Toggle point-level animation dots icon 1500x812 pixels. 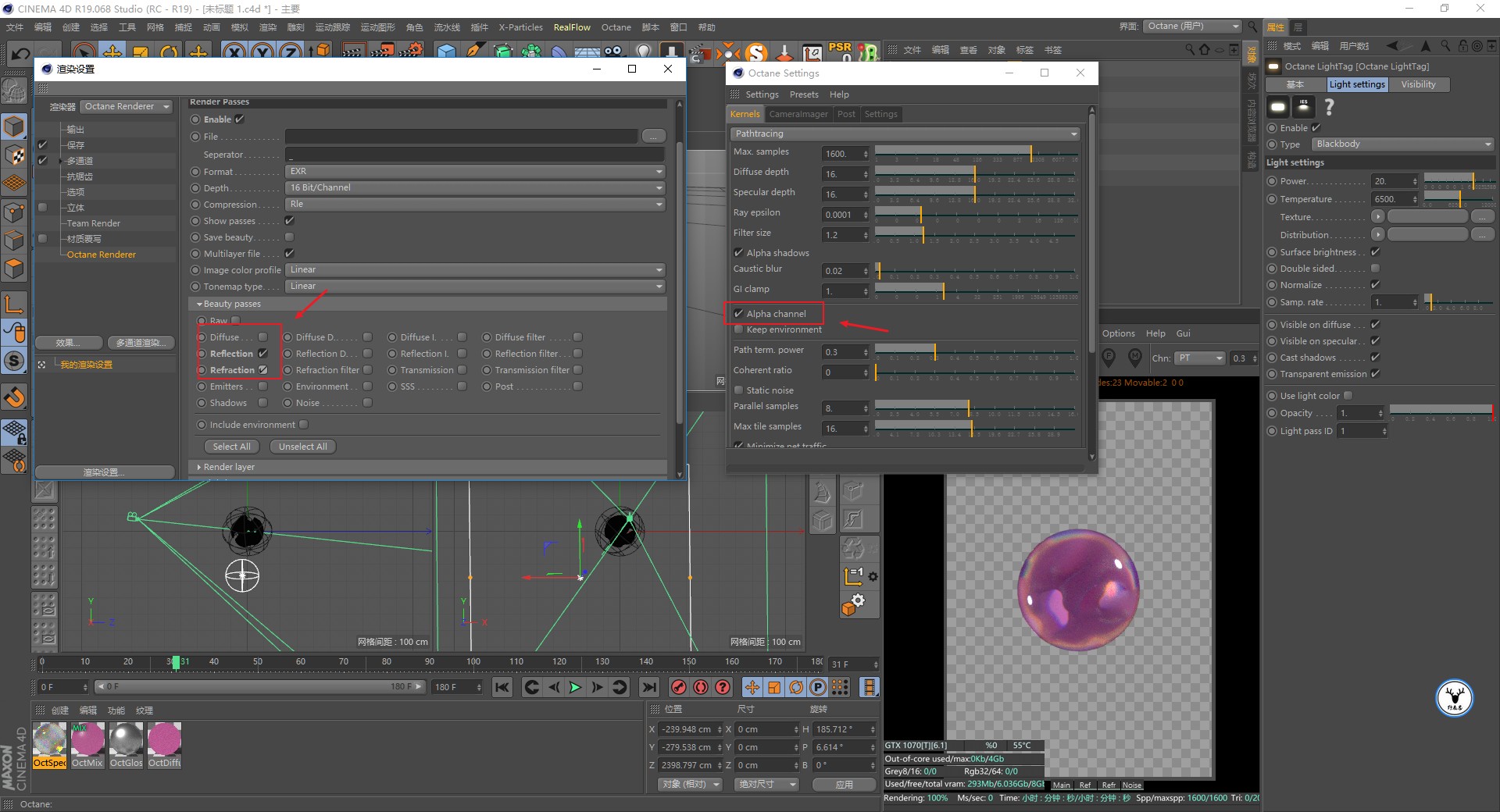tap(840, 687)
